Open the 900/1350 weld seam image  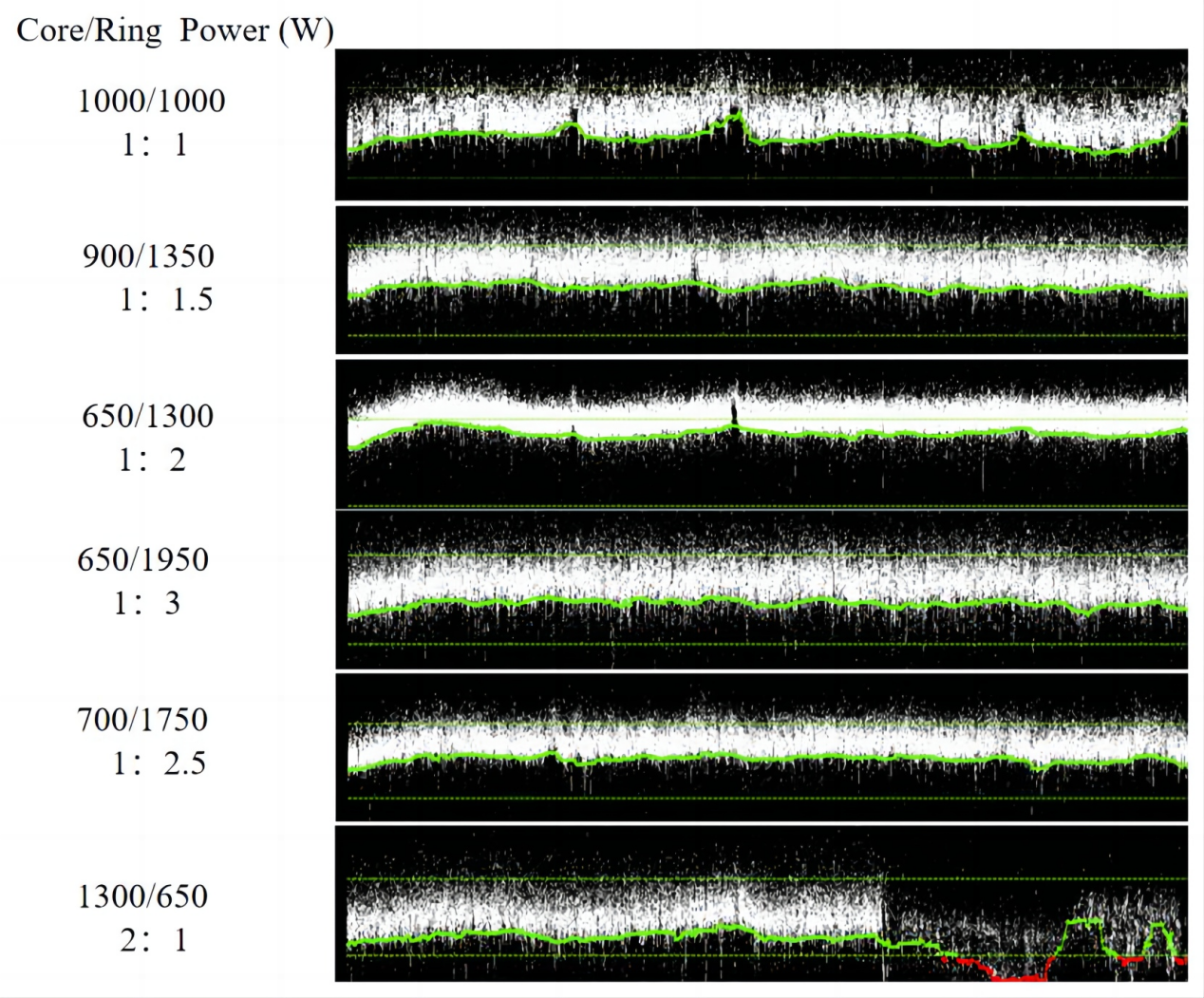pyautogui.click(x=762, y=280)
